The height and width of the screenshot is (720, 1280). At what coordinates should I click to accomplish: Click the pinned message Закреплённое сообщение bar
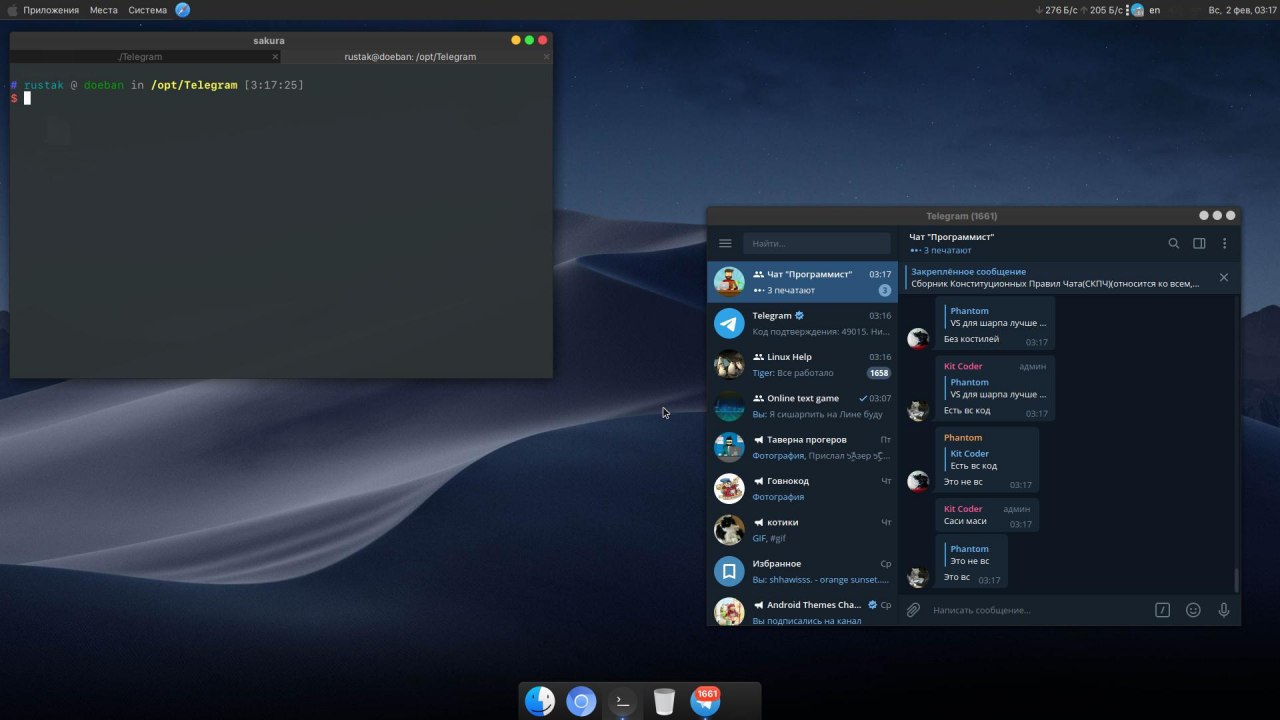click(x=1055, y=277)
